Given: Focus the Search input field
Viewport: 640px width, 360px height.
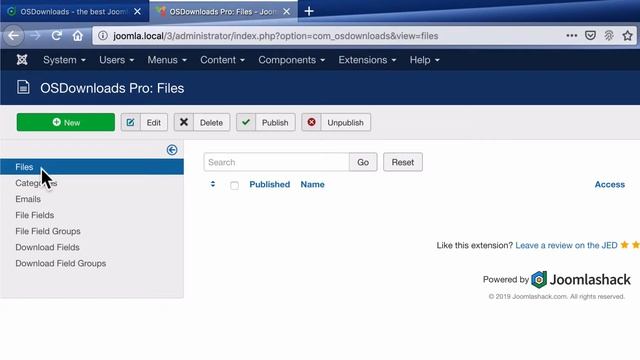Looking at the screenshot, I should 277,162.
